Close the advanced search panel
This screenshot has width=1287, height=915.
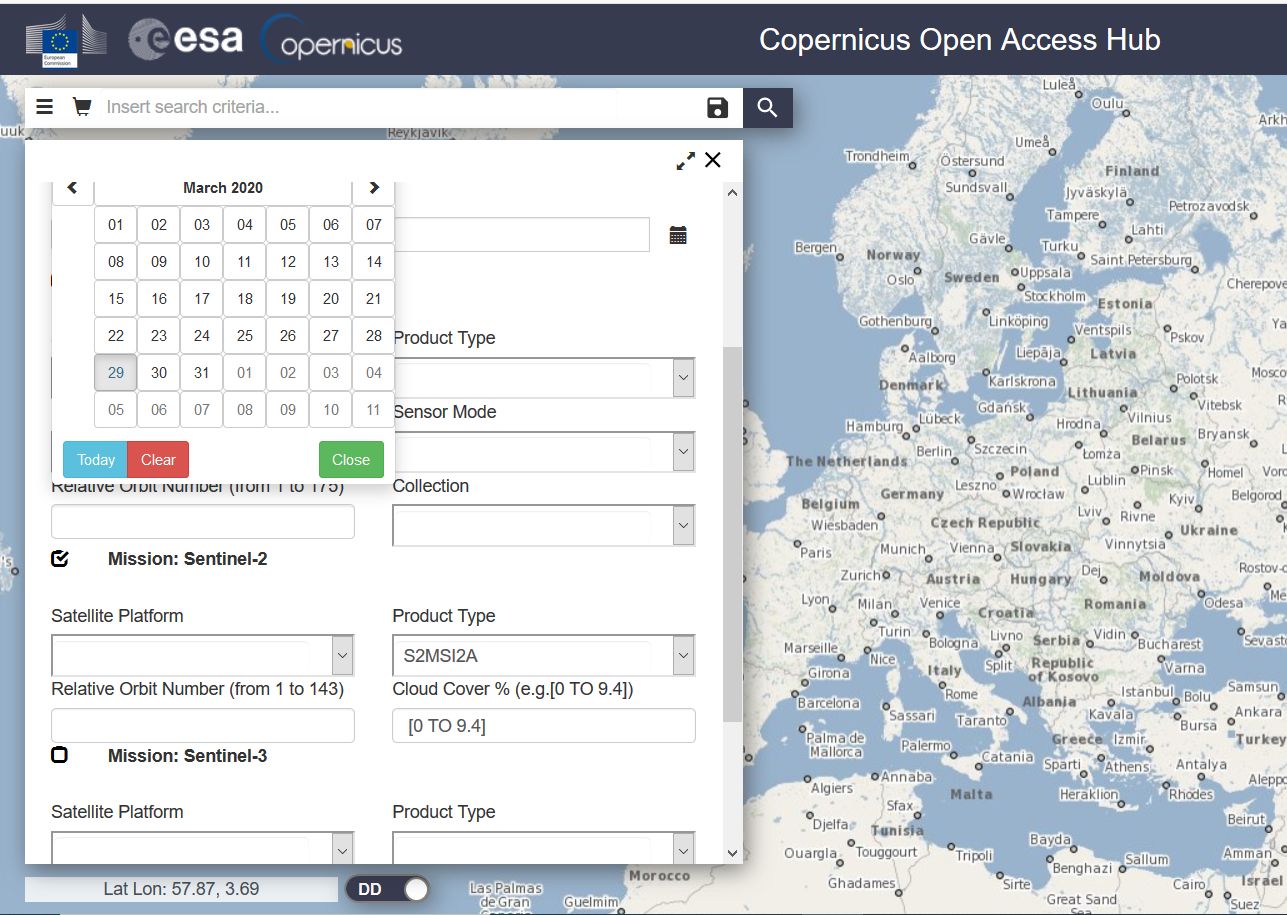[713, 160]
